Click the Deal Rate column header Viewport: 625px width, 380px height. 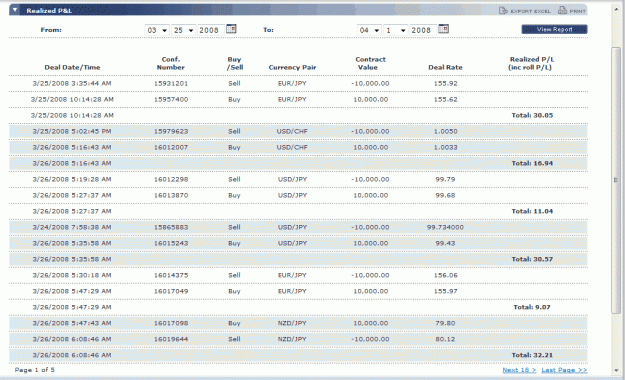445,67
